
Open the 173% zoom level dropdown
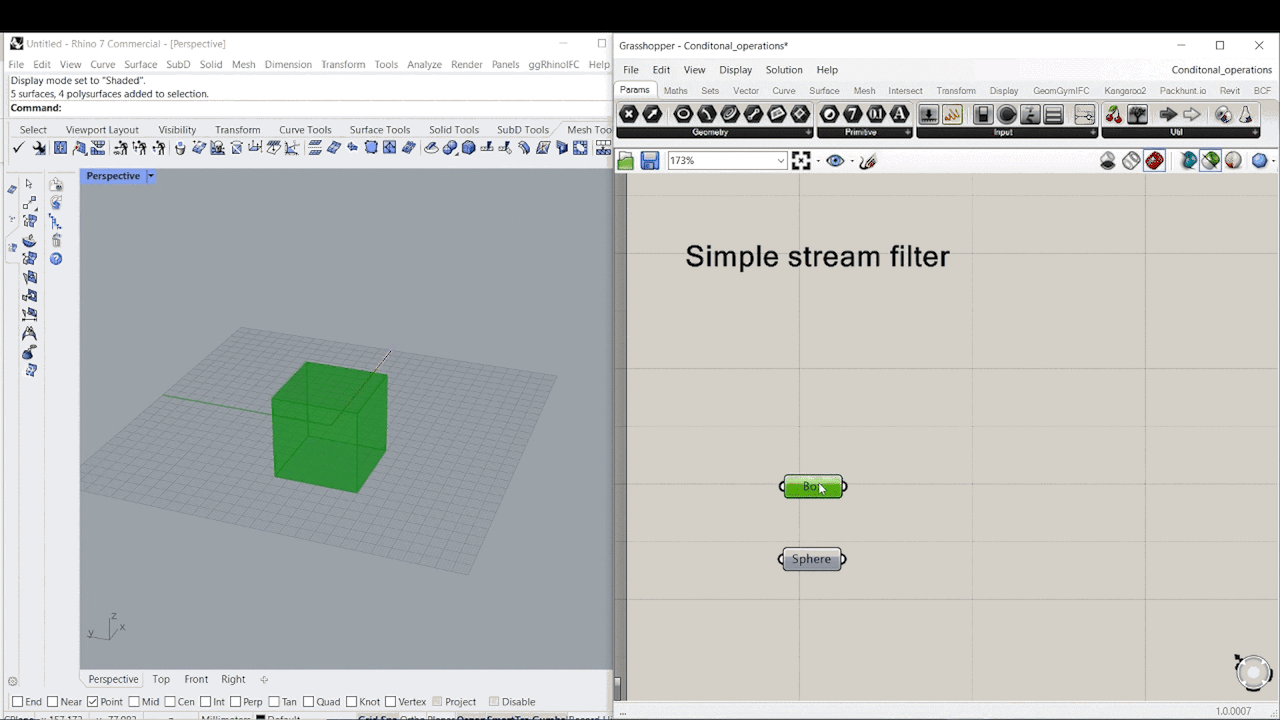click(x=781, y=161)
